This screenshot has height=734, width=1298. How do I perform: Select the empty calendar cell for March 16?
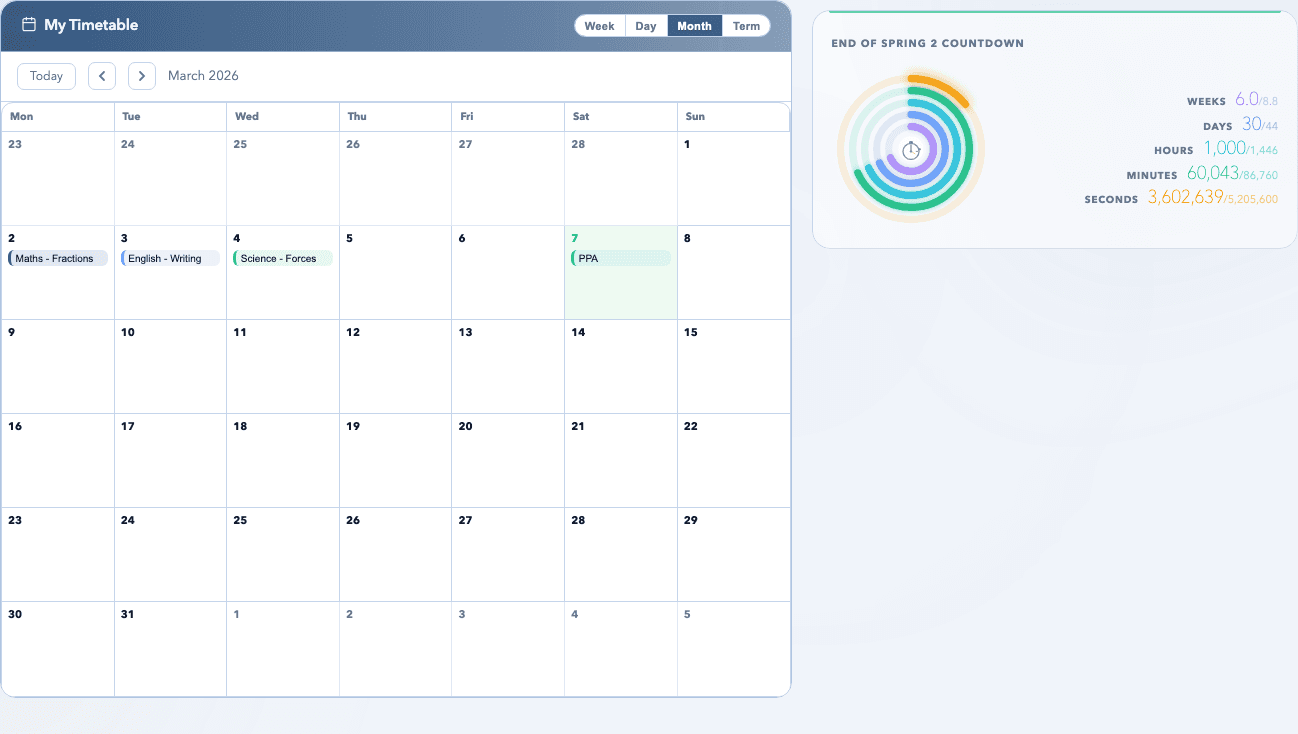(57, 460)
